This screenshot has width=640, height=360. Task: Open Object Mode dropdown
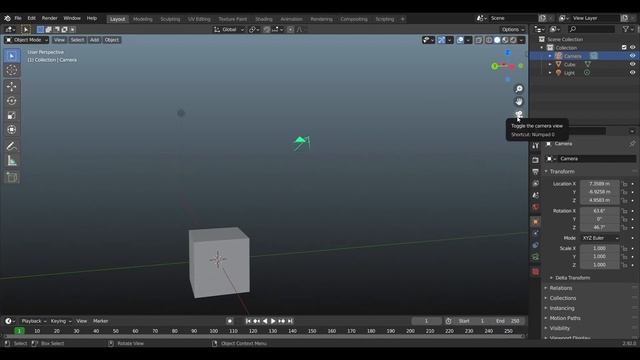tap(27, 40)
